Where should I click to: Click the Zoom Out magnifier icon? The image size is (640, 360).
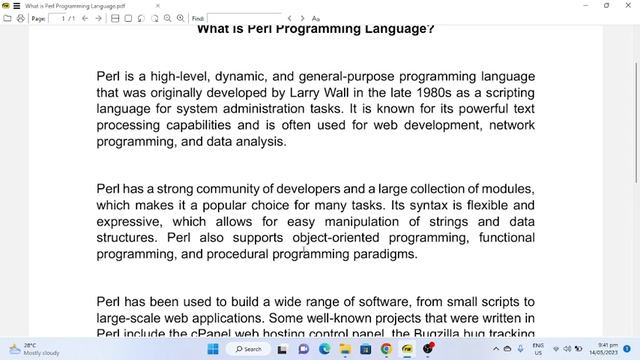pyautogui.click(x=167, y=18)
